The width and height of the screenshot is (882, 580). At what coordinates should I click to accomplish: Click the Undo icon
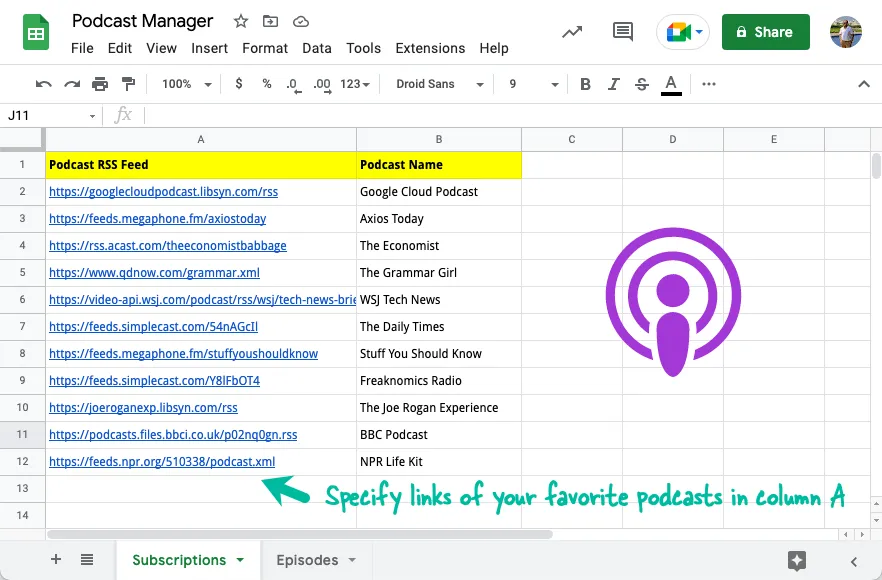[x=44, y=84]
